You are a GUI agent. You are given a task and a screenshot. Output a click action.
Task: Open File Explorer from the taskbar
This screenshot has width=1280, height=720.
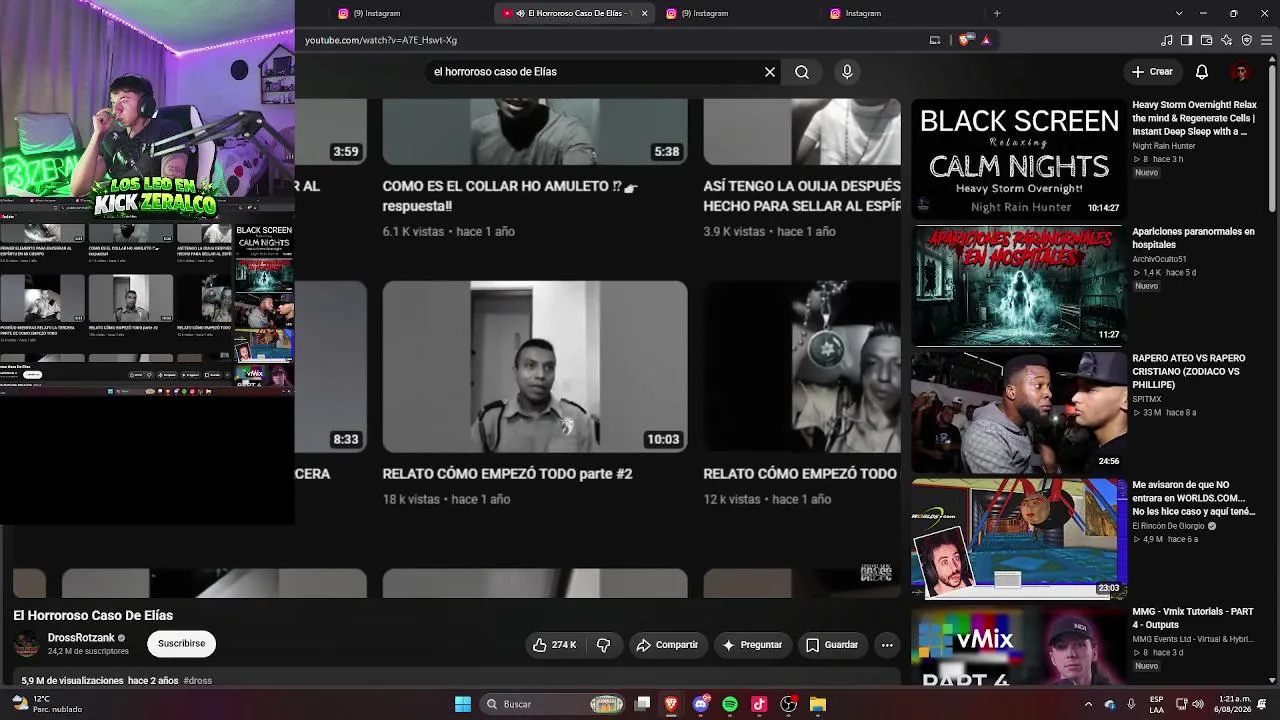[x=818, y=704]
